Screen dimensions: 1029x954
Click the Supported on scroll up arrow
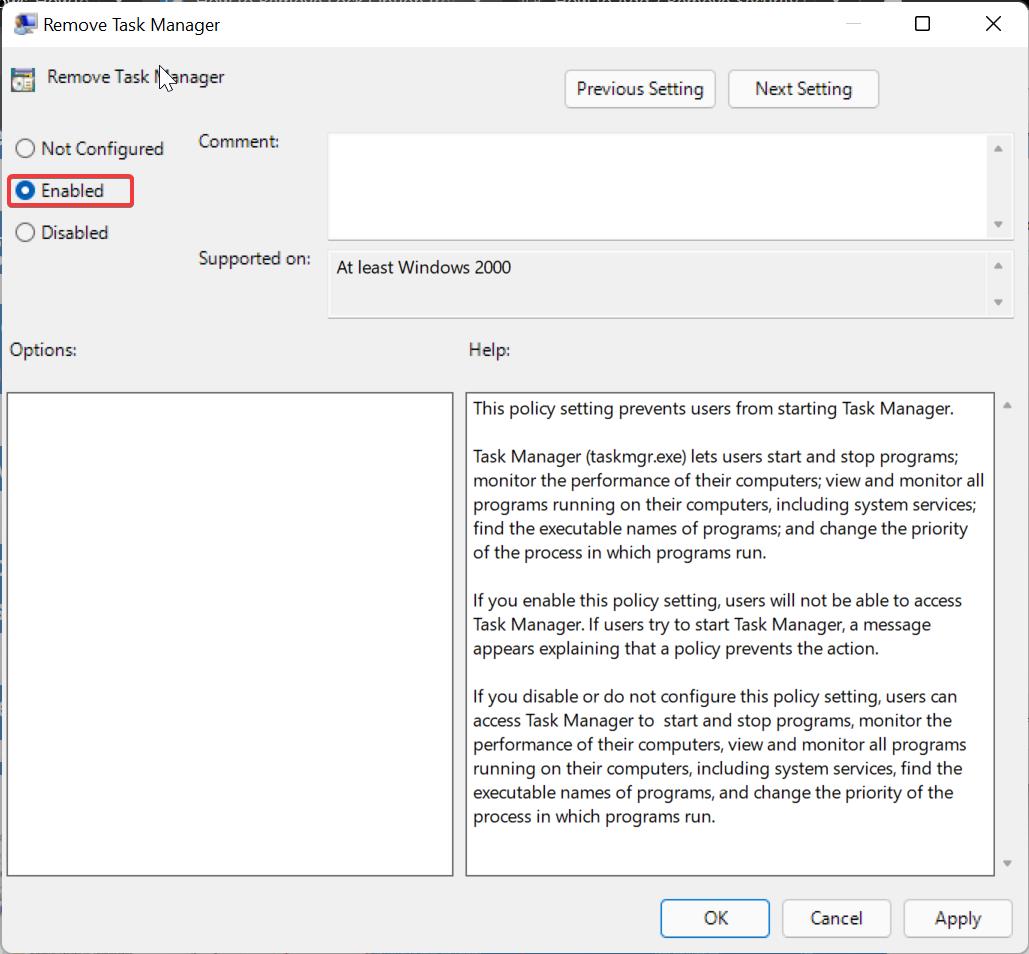998,266
